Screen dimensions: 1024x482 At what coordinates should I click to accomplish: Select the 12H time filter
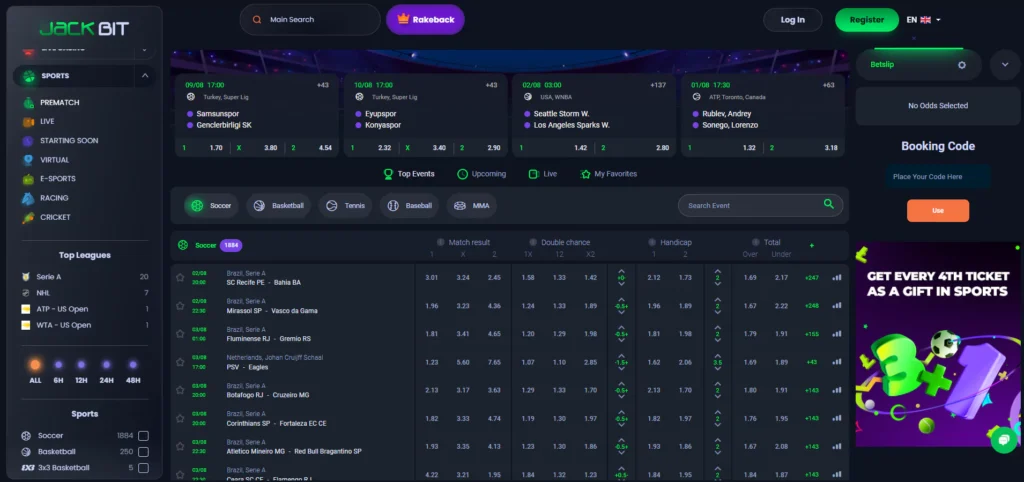[81, 371]
